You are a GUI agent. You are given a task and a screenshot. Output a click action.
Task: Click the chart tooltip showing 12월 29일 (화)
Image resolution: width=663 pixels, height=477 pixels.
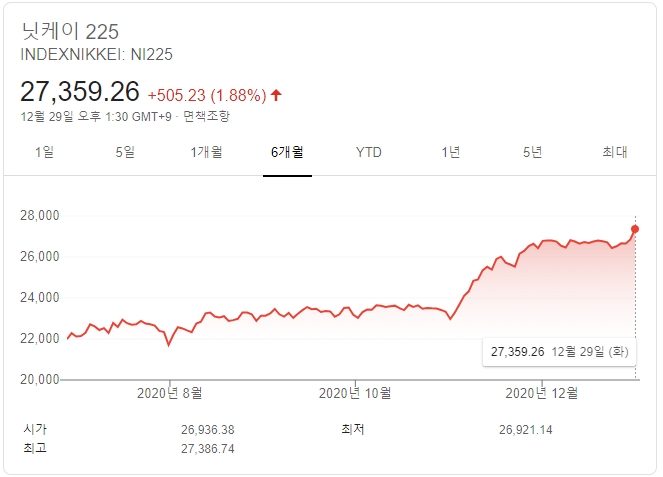tap(558, 351)
